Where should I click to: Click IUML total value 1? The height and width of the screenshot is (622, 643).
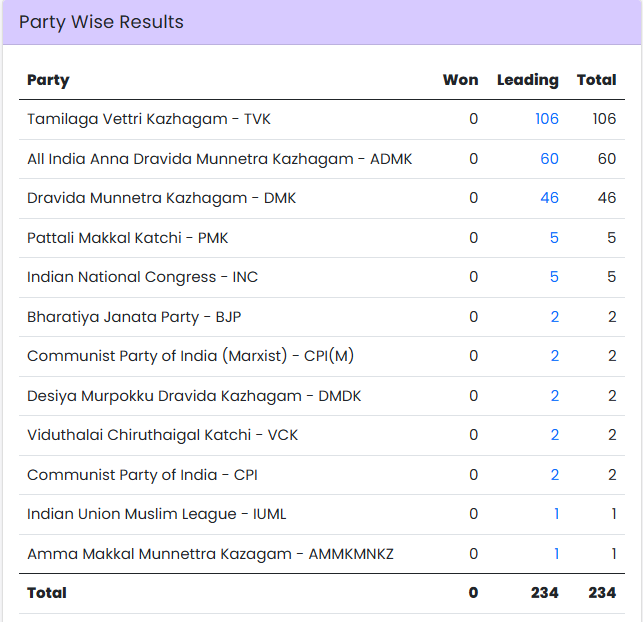pyautogui.click(x=614, y=514)
